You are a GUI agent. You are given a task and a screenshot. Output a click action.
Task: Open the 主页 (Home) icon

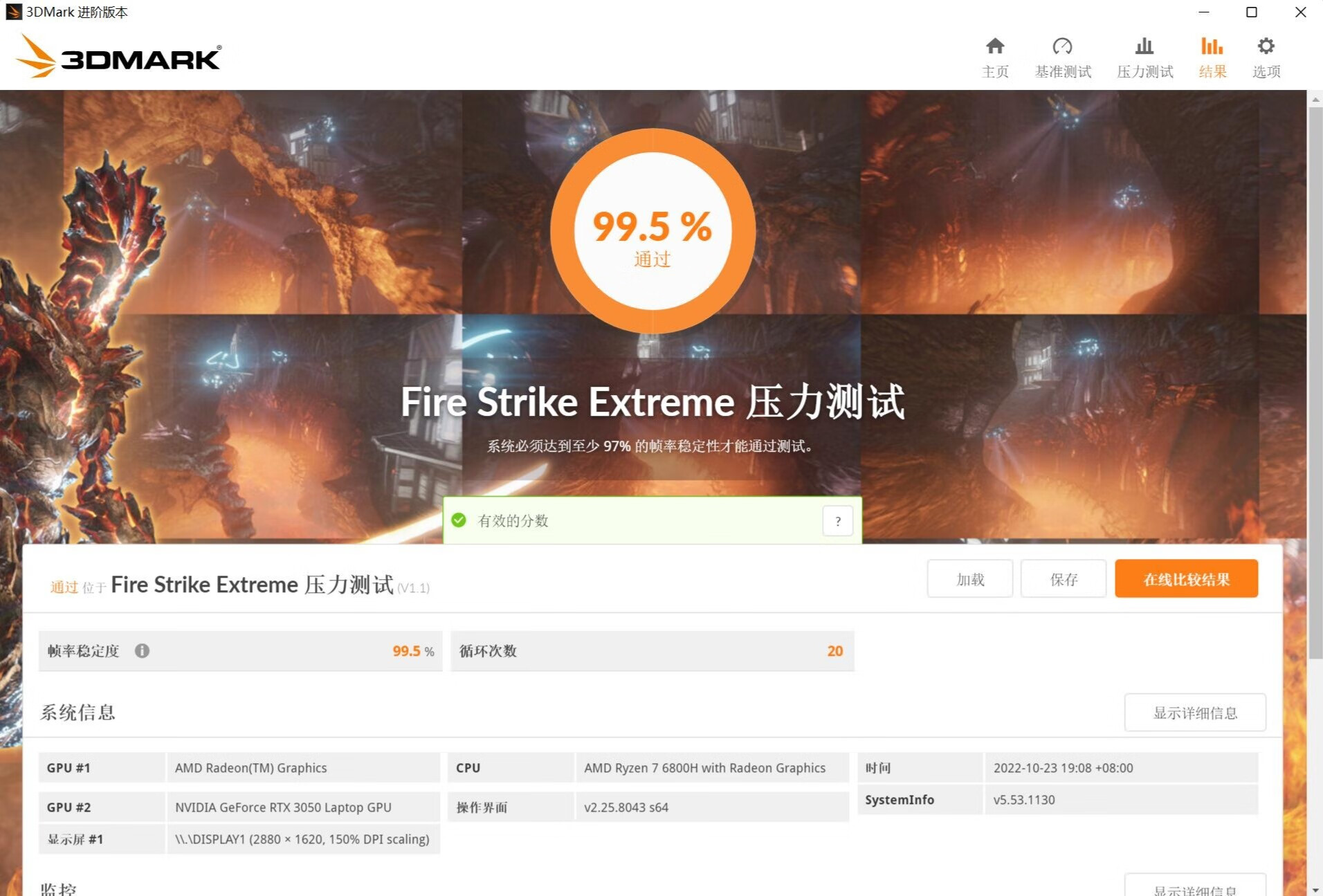pyautogui.click(x=994, y=55)
